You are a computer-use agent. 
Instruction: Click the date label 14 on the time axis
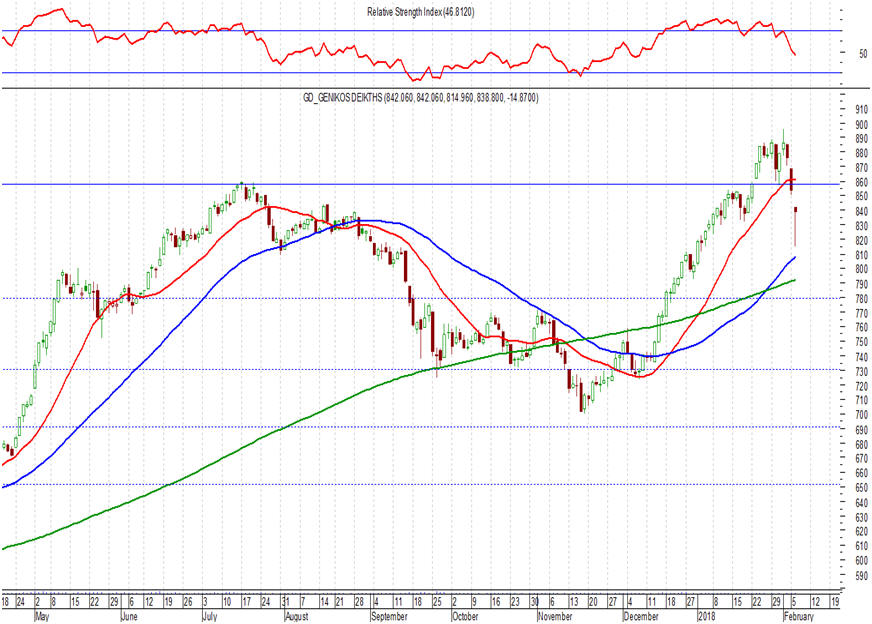(x=324, y=602)
